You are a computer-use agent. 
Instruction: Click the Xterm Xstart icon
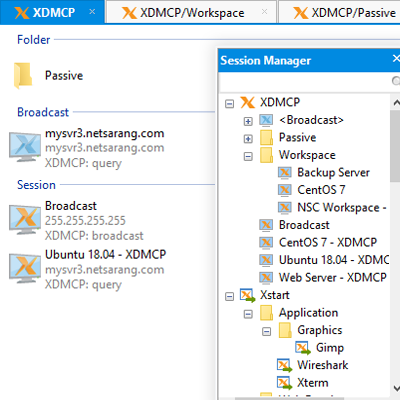tap(284, 383)
